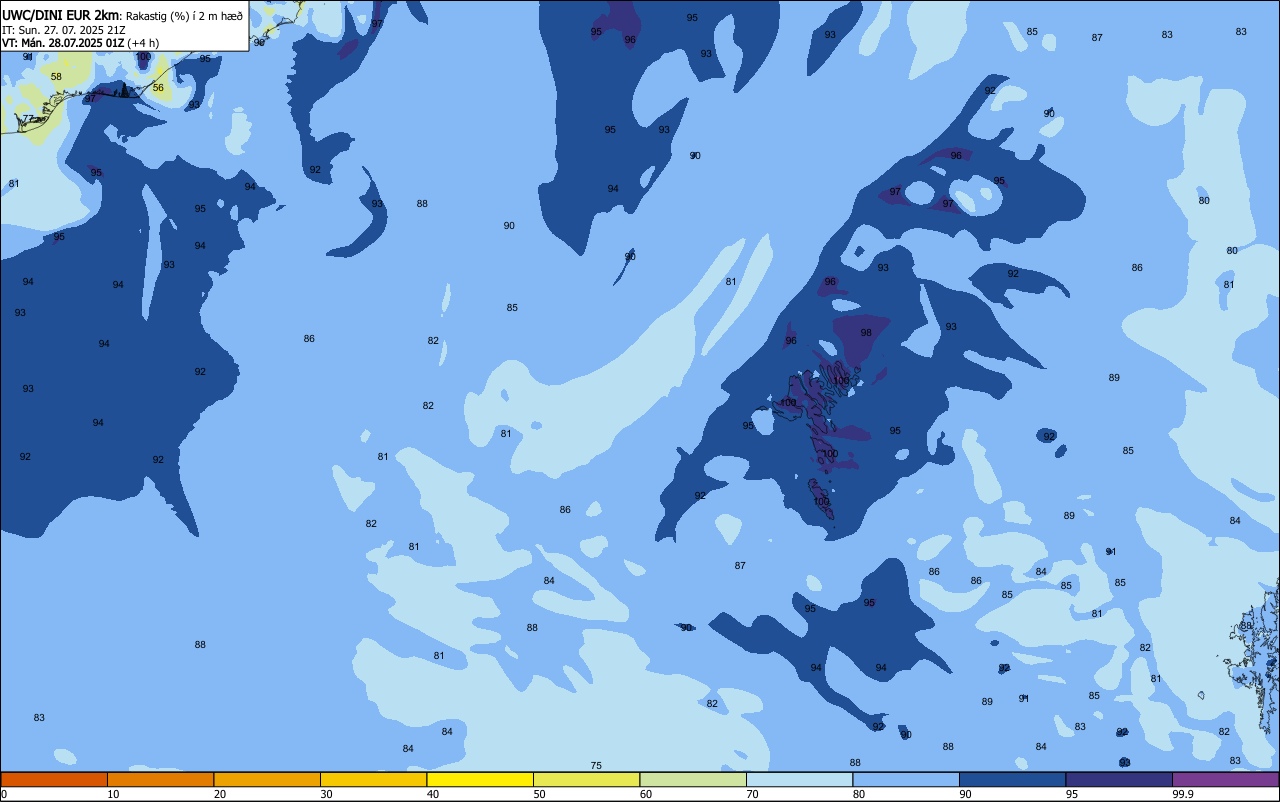Click the light green 60–70 legend swatch
The image size is (1280, 802).
tap(693, 779)
